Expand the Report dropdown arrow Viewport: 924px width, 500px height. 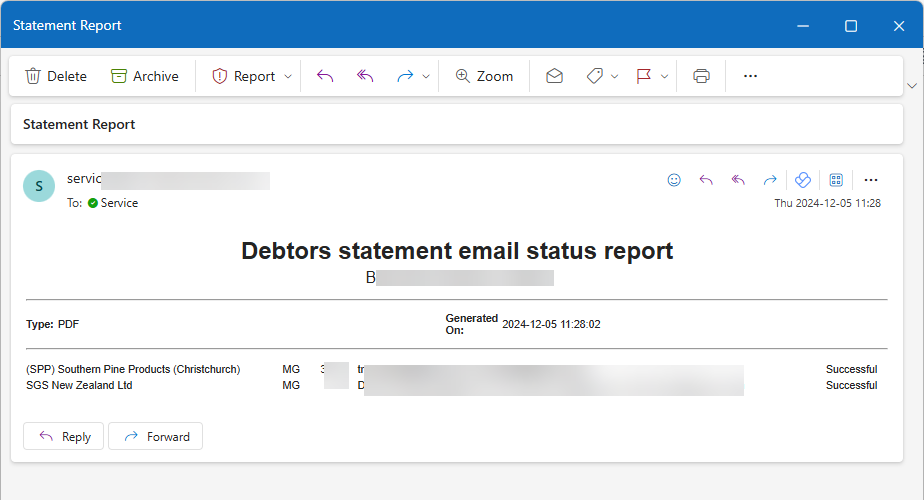(288, 76)
